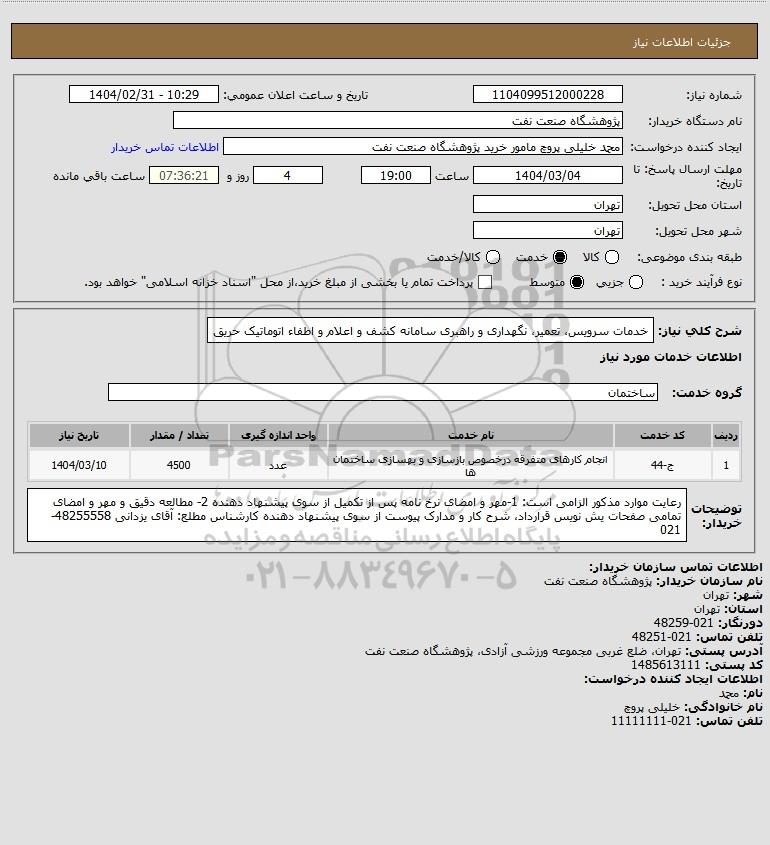
Task: Click the توضیحات خریدار text box
Action: click(357, 515)
